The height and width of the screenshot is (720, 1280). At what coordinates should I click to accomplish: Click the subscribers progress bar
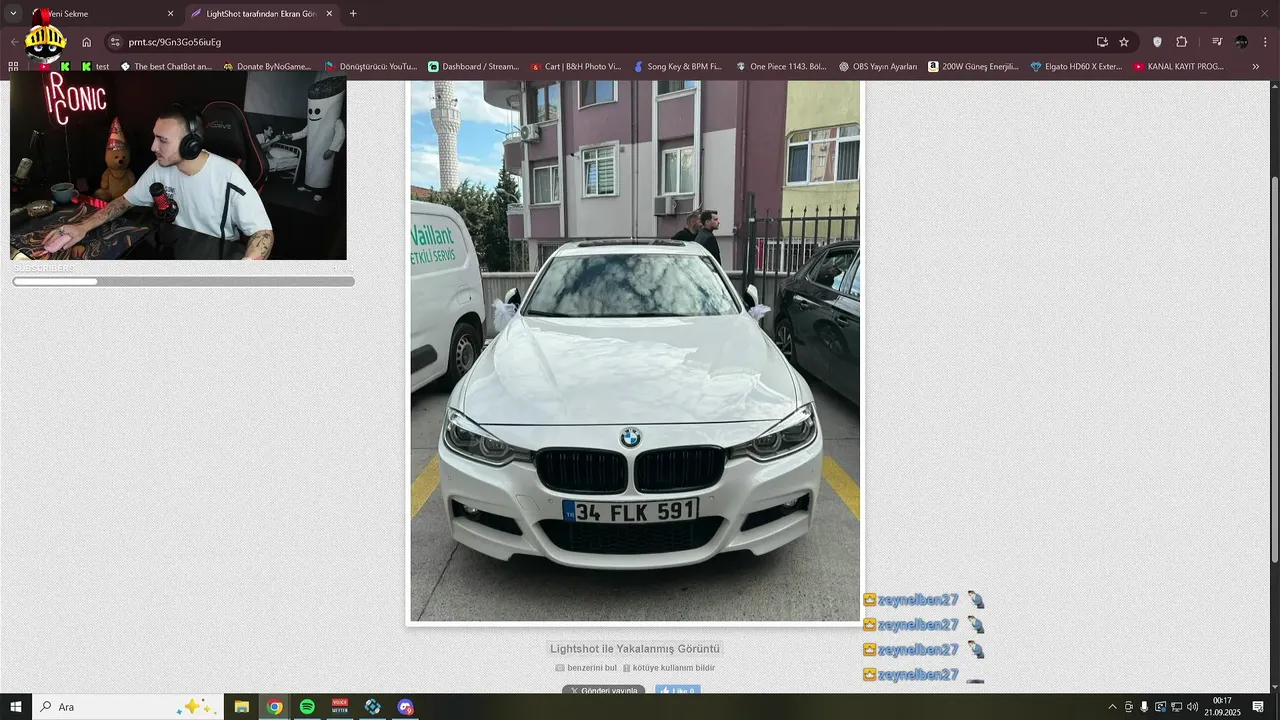(183, 282)
